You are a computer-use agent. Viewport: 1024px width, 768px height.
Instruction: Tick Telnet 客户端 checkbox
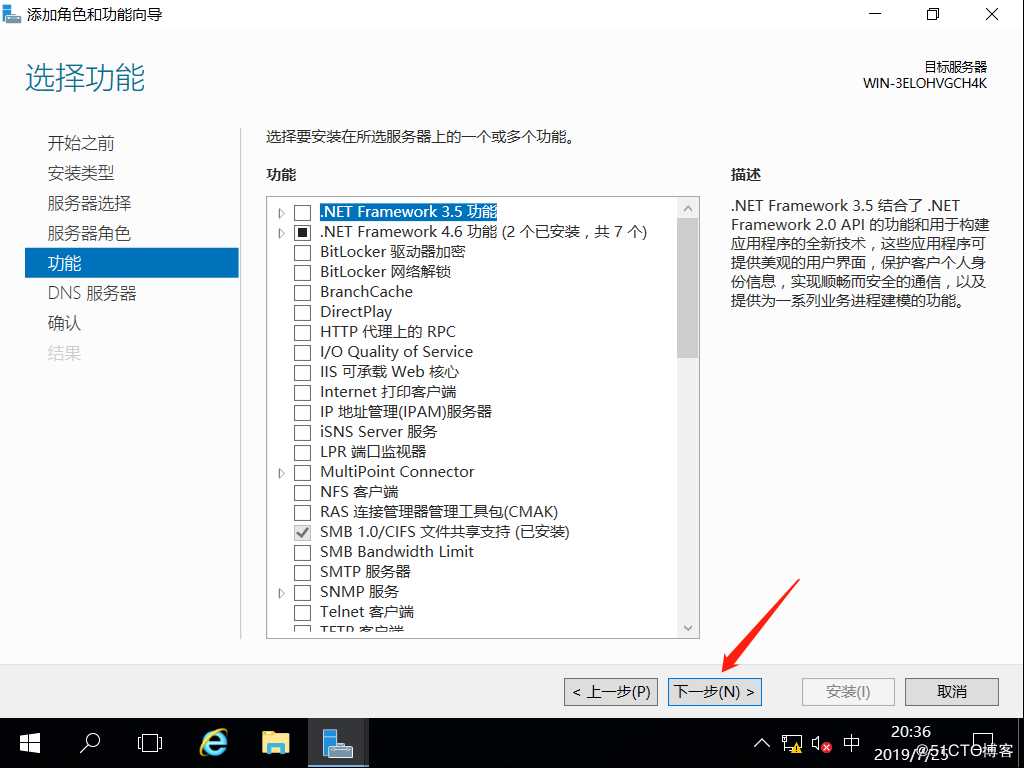click(x=302, y=613)
